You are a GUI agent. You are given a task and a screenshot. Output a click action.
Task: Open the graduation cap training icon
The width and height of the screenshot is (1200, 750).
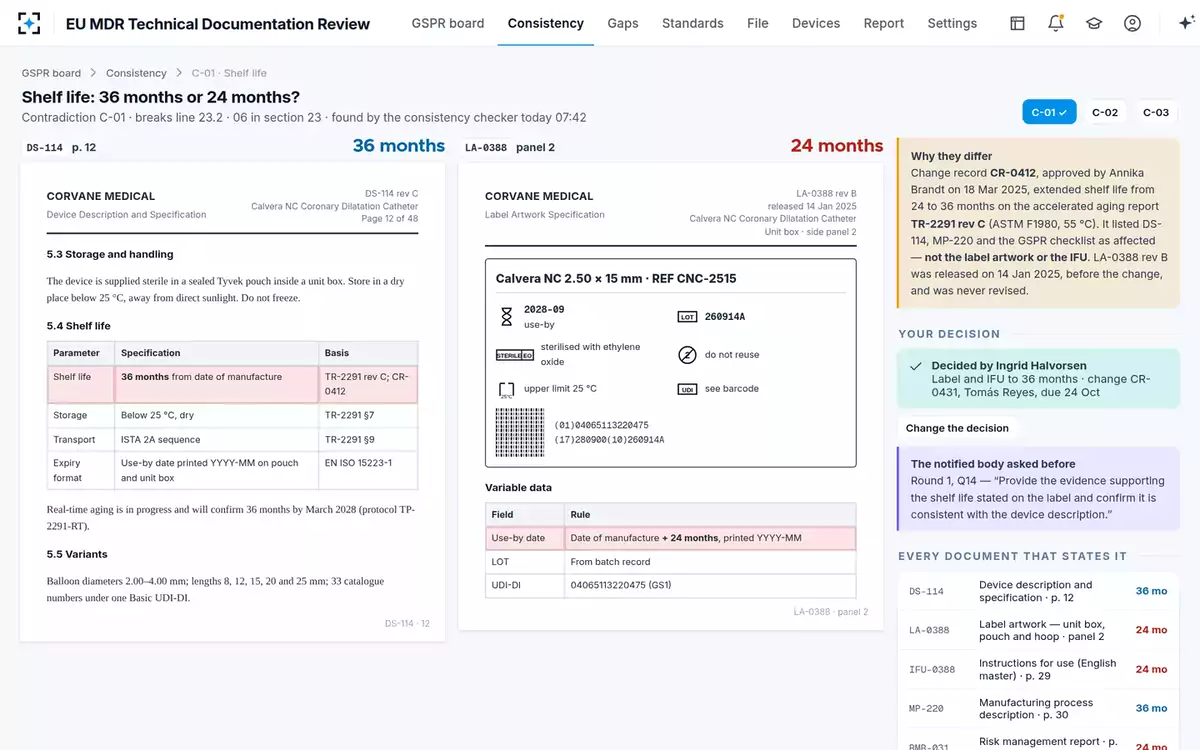[x=1094, y=23]
